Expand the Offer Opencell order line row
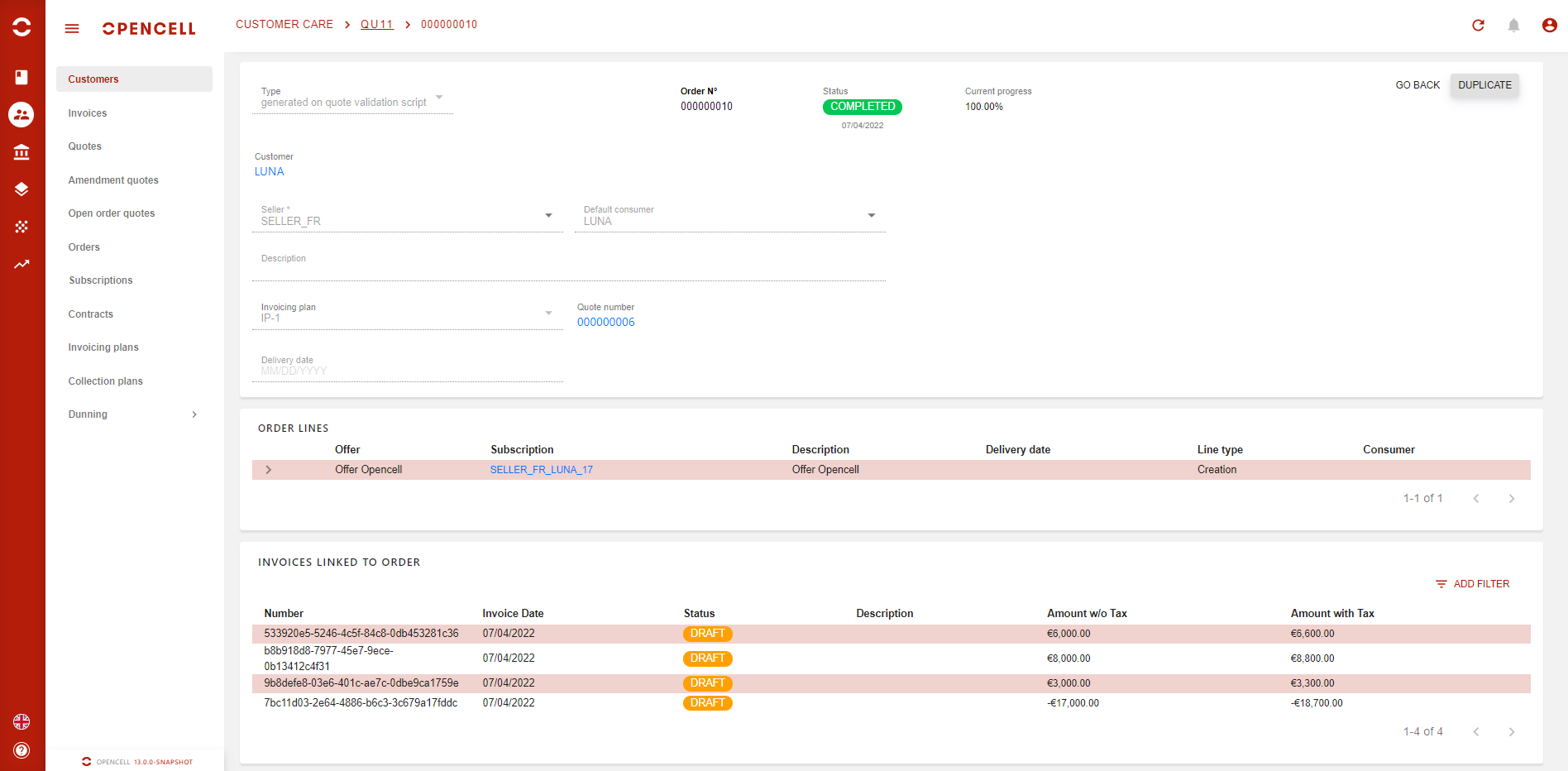 [x=268, y=470]
